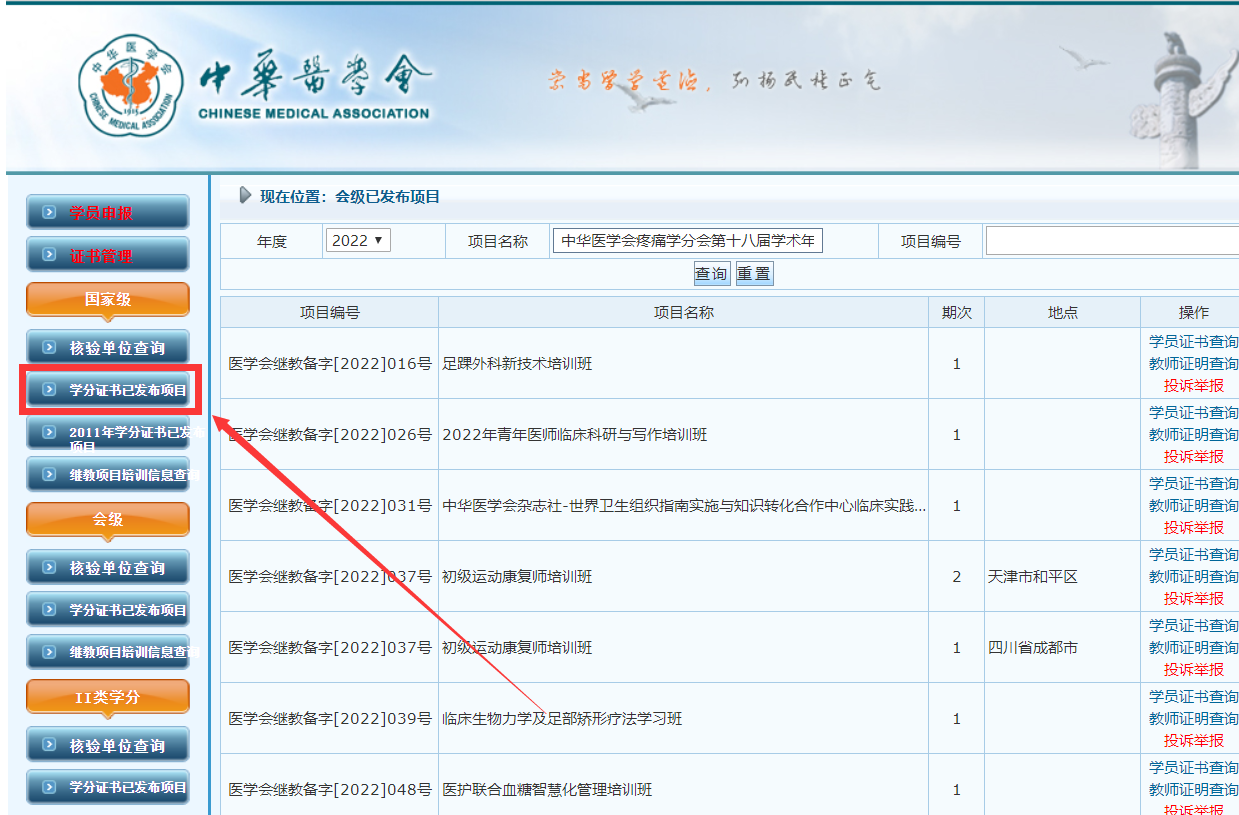The height and width of the screenshot is (815, 1239).
Task: Click 投诉举报 for the [2022]031号 project
Action: pyautogui.click(x=1193, y=527)
